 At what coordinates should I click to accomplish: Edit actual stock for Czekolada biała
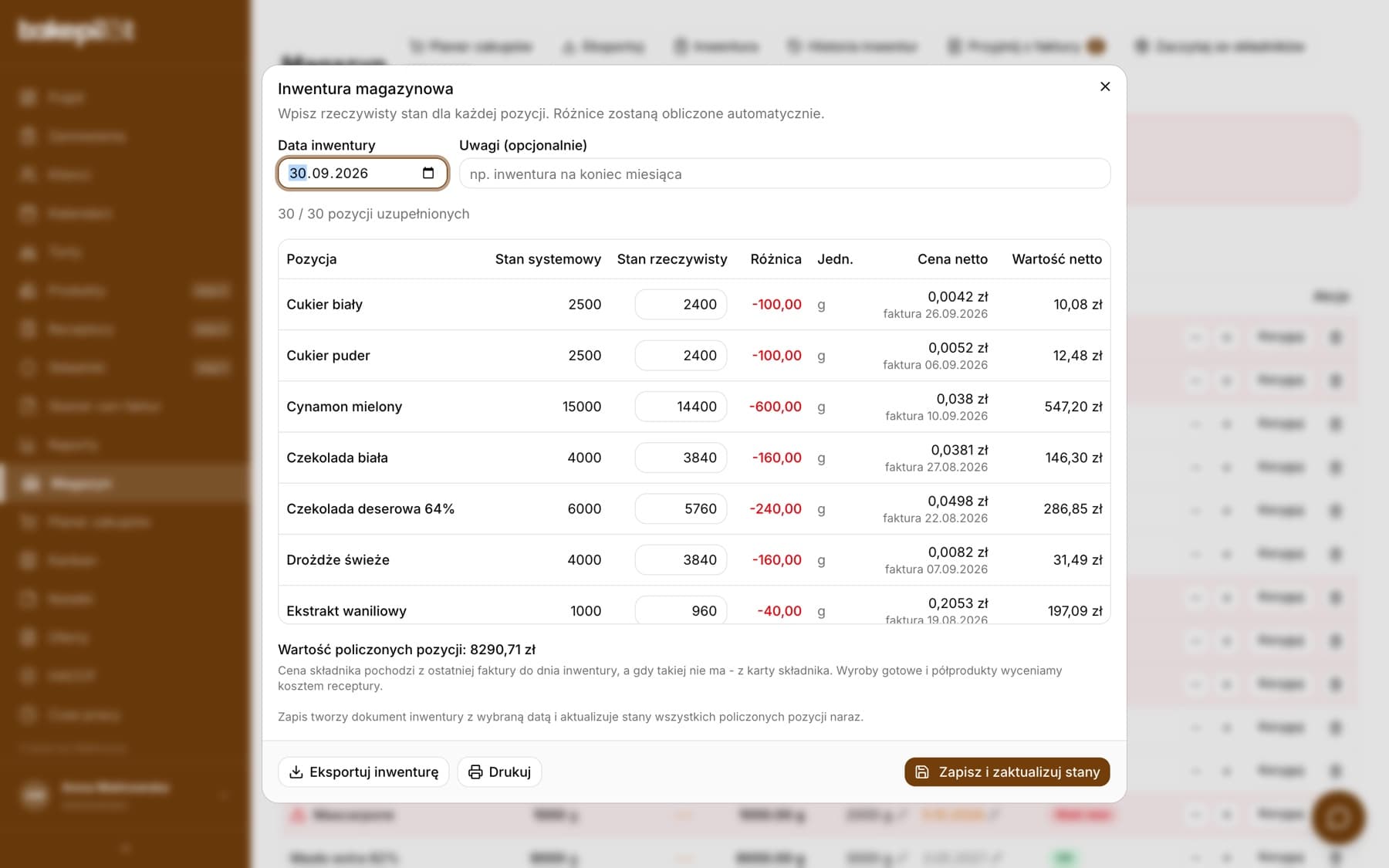point(681,458)
